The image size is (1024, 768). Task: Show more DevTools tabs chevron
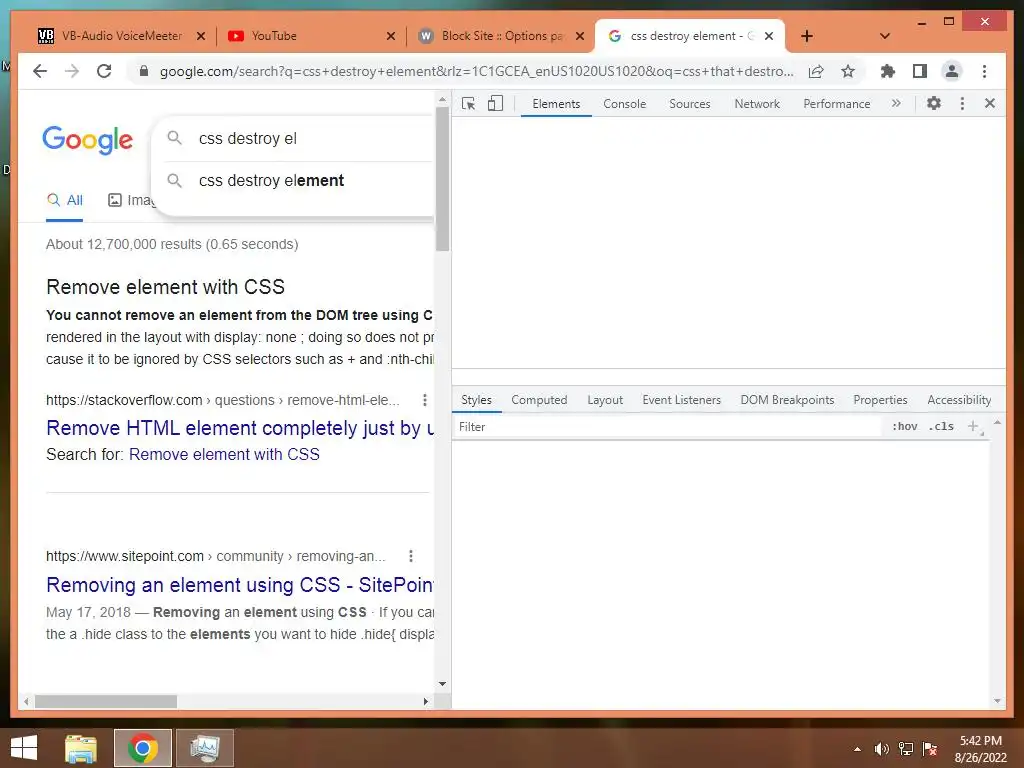point(896,103)
